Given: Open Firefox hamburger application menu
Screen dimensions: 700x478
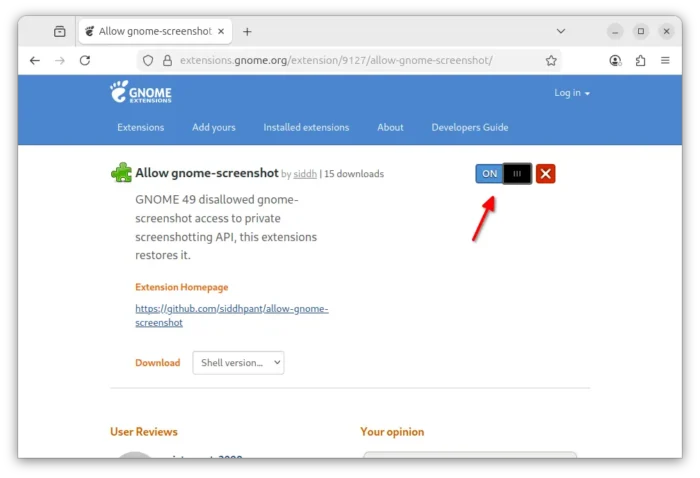Looking at the screenshot, I should click(x=665, y=61).
